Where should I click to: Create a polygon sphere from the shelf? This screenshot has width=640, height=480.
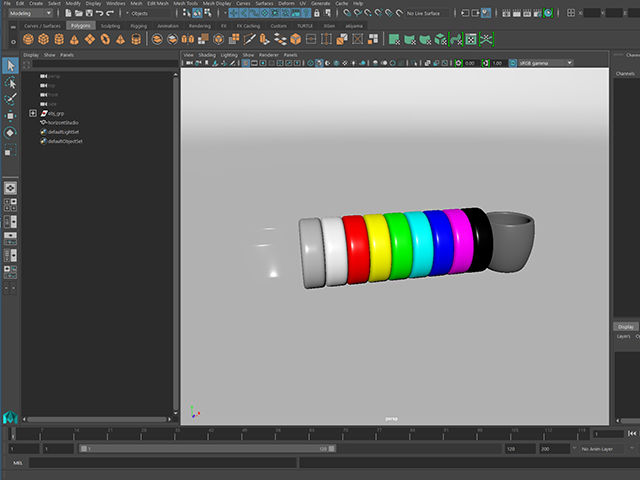(28, 39)
